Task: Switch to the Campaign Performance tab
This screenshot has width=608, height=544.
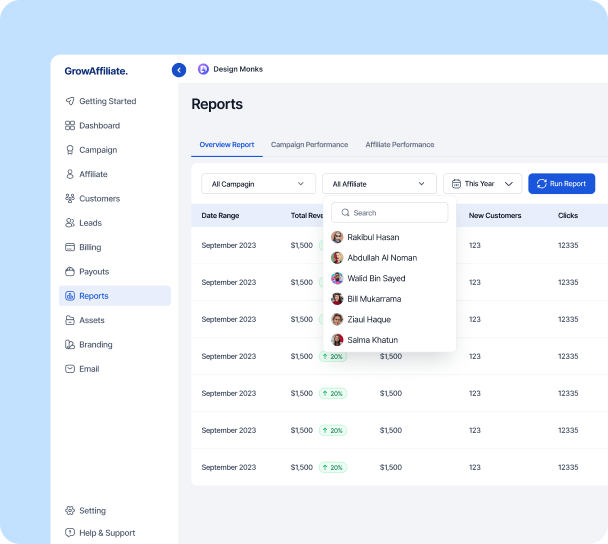Action: pyautogui.click(x=309, y=145)
